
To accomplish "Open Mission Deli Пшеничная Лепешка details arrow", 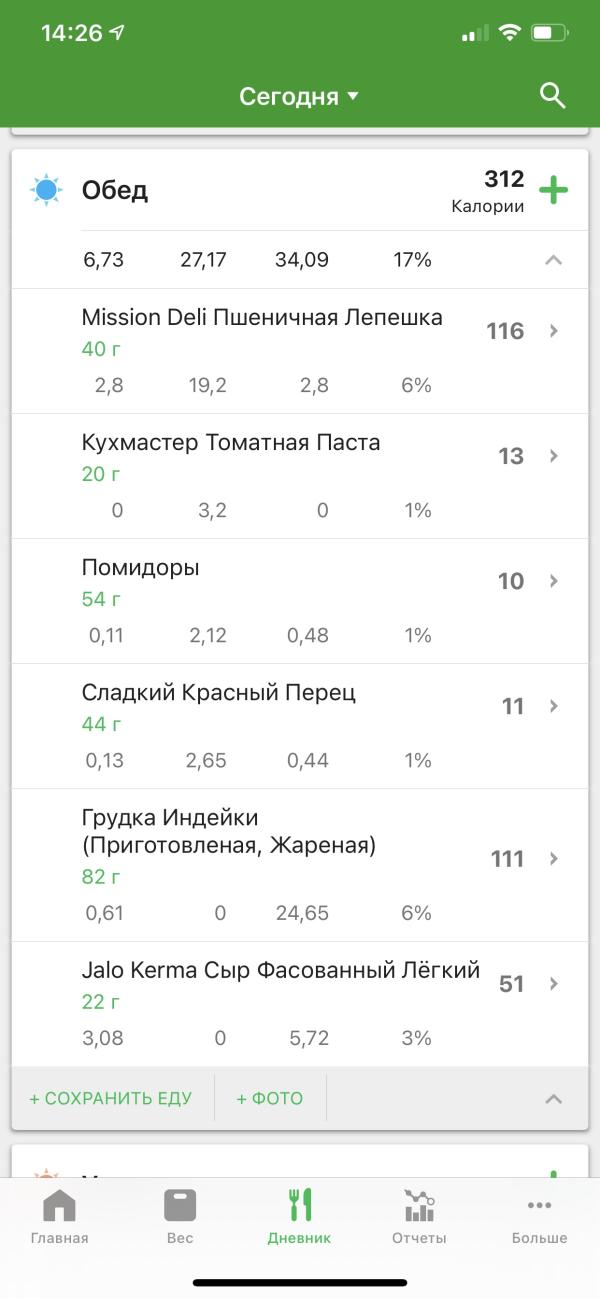I will 554,331.
